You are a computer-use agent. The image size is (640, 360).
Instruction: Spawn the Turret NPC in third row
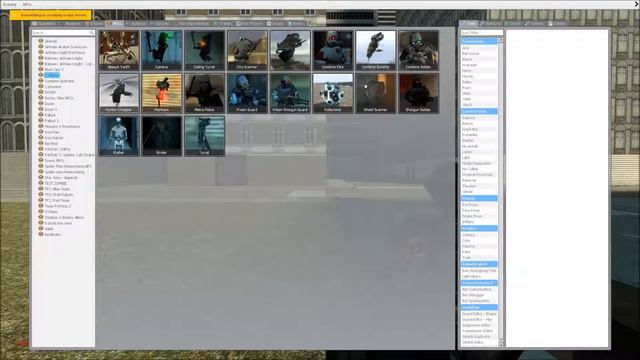point(204,136)
